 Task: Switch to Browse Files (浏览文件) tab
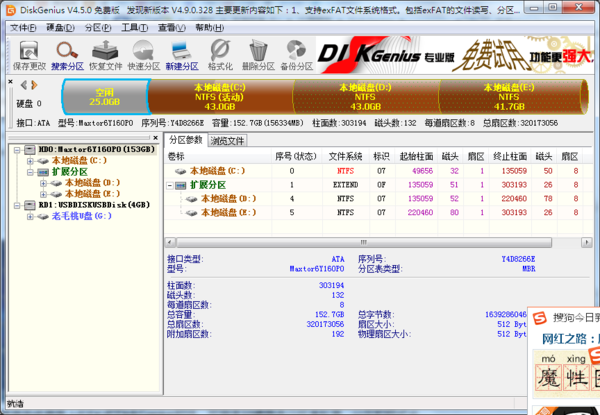(227, 141)
